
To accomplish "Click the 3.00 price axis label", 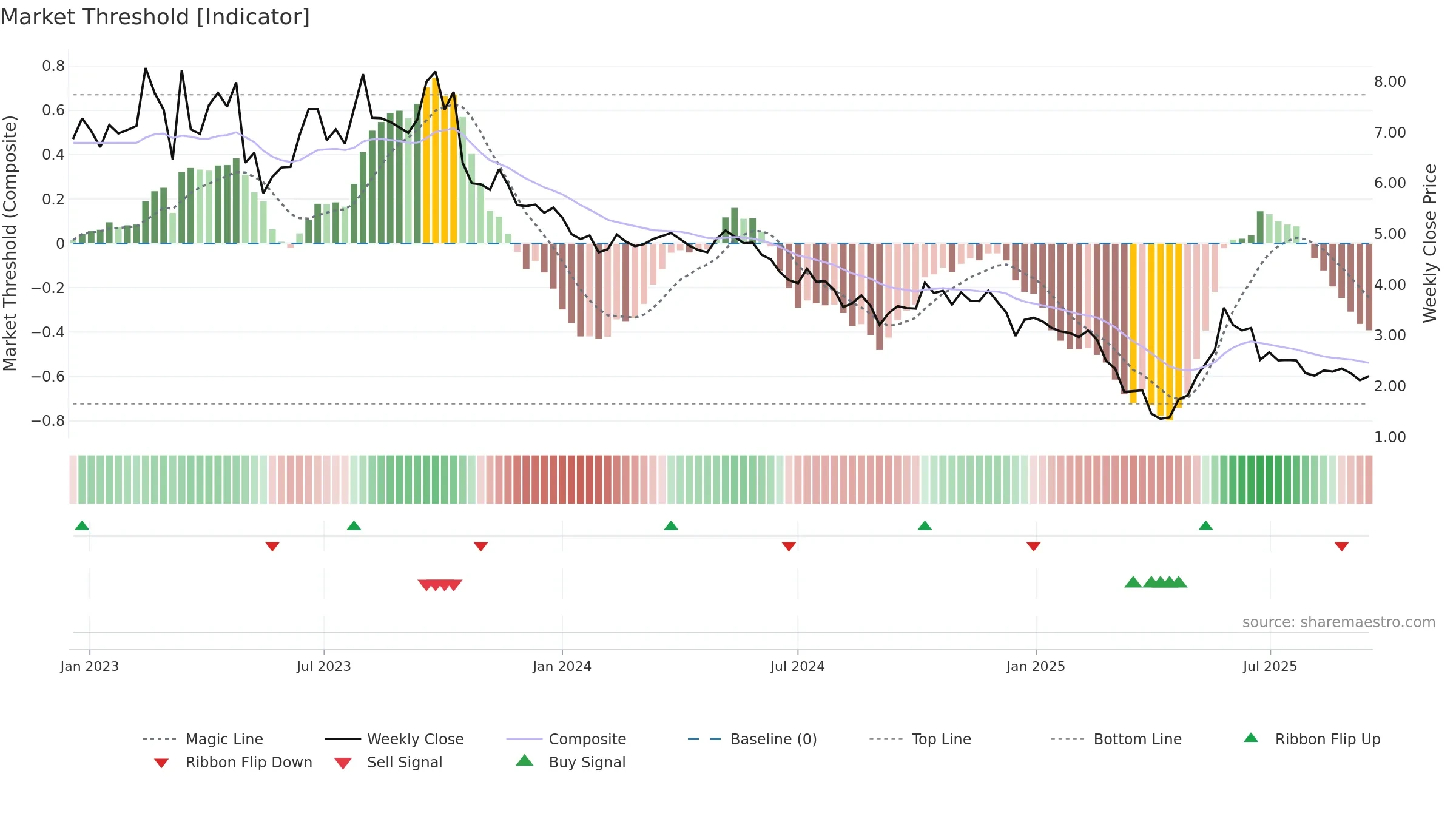I will point(1390,335).
